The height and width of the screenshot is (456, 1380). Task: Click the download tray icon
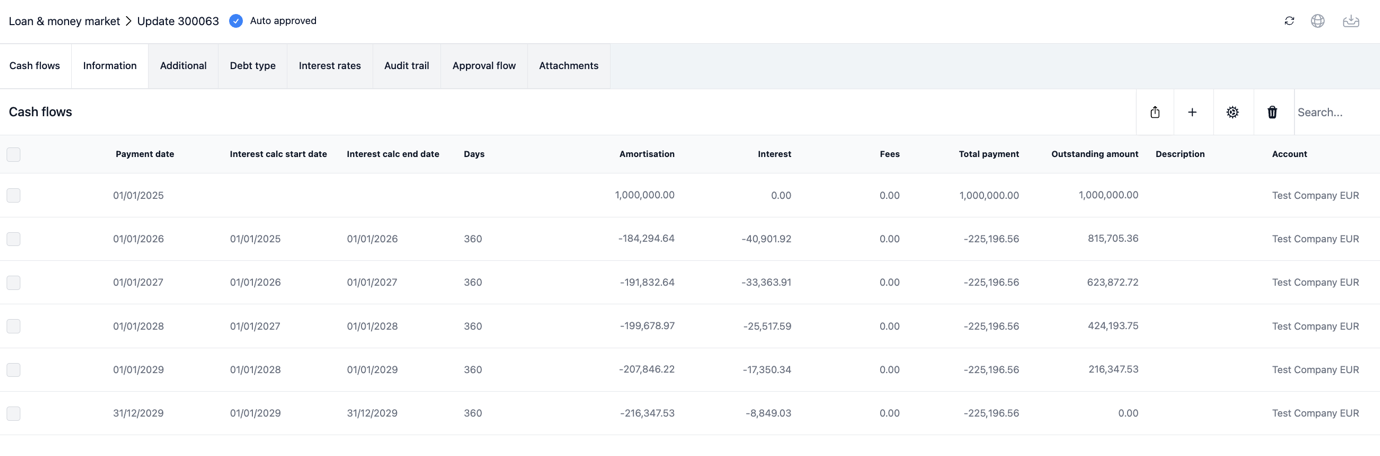point(1351,21)
